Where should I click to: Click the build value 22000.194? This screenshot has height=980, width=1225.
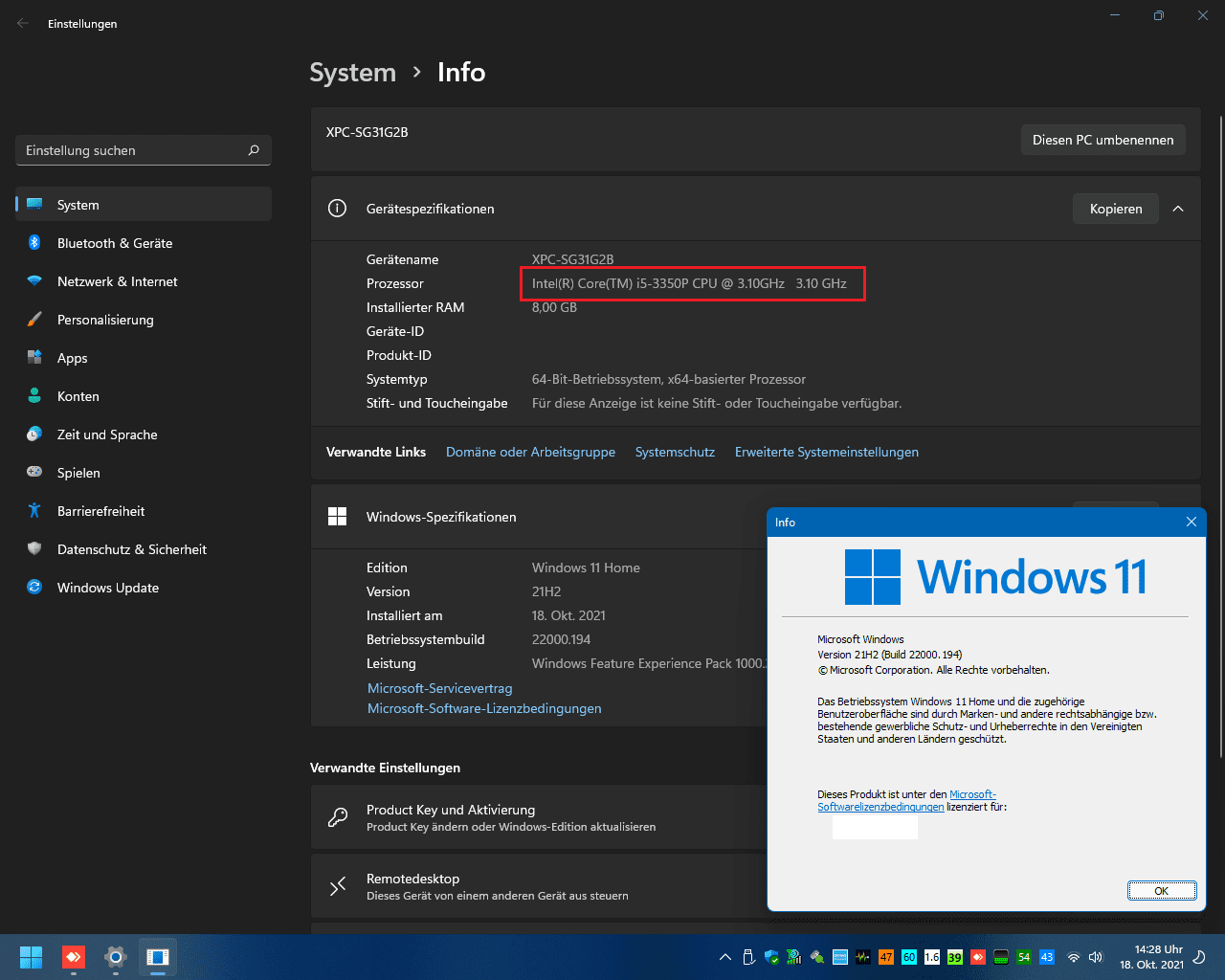561,639
